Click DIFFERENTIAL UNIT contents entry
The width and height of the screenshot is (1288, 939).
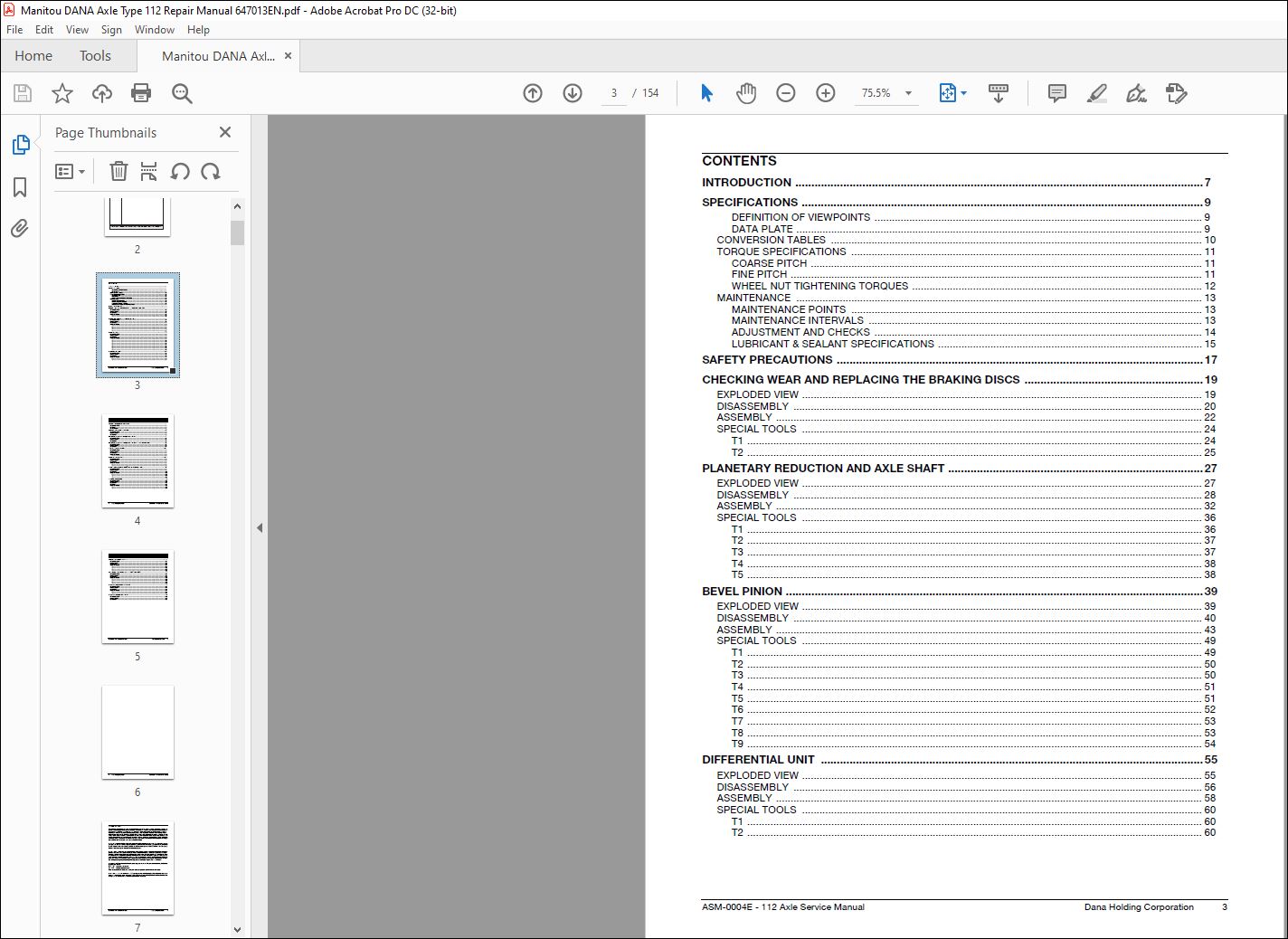[x=959, y=760]
